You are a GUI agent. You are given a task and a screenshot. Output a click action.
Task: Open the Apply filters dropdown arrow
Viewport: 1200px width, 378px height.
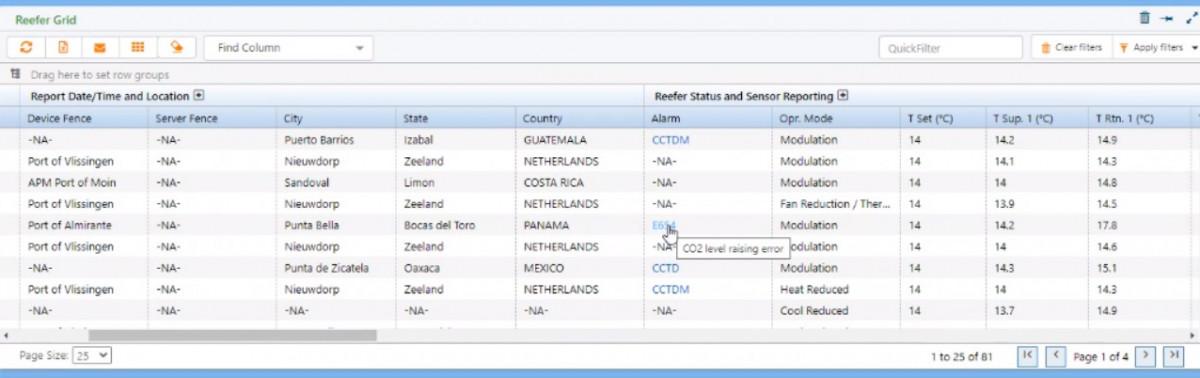tap(1195, 48)
